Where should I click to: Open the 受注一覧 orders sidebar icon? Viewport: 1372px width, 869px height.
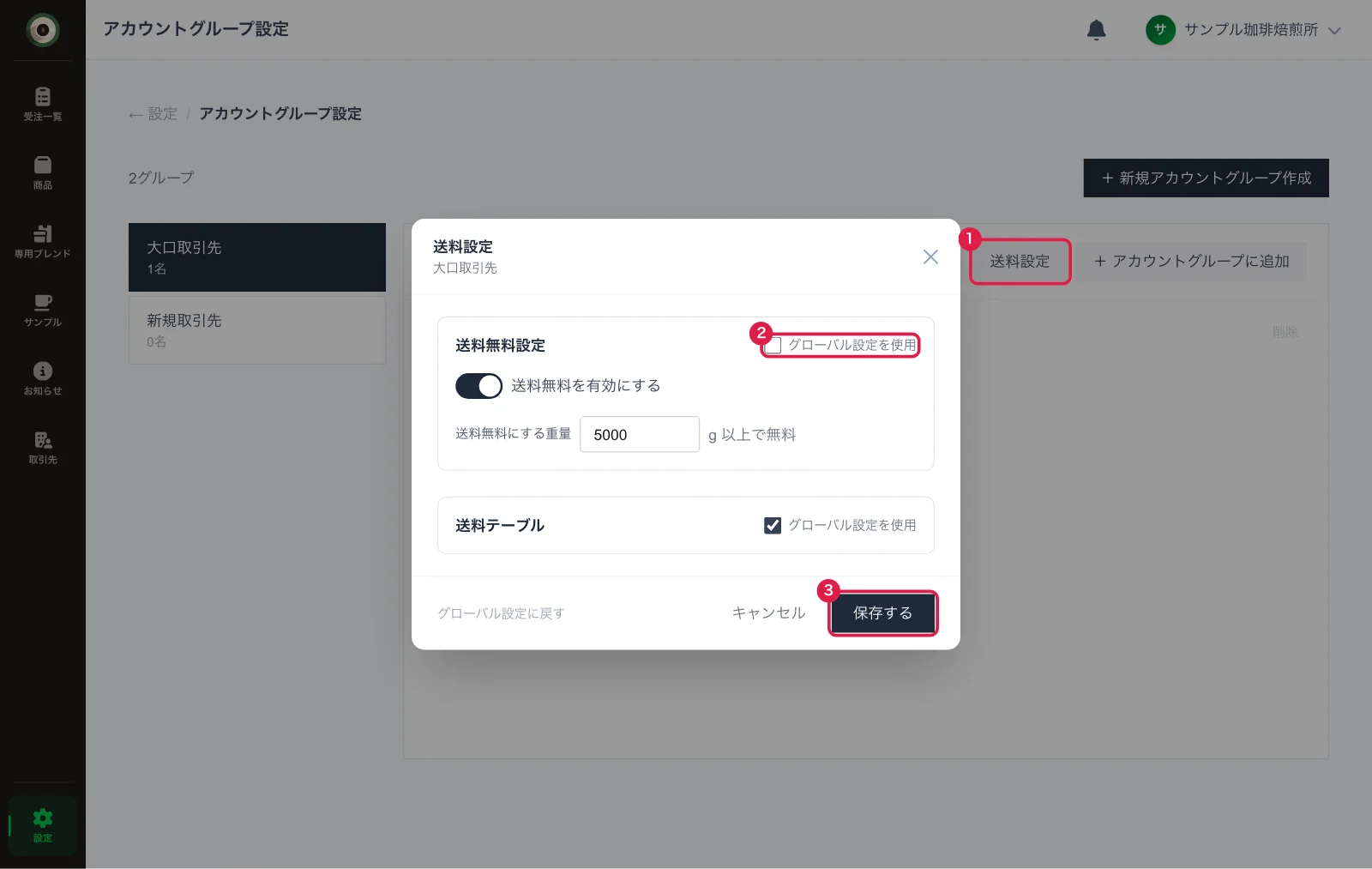42,104
